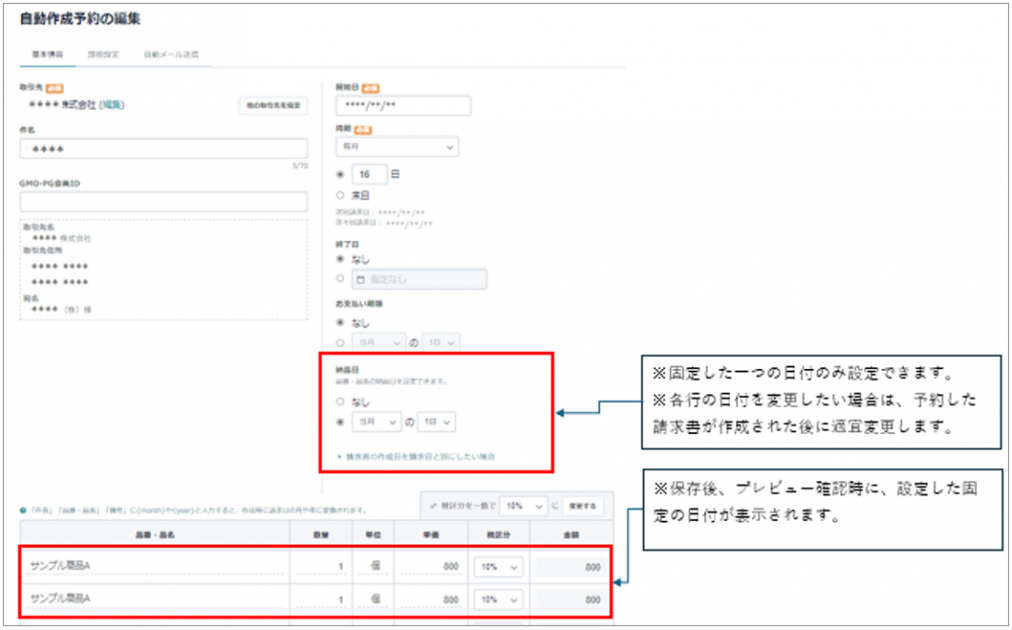This screenshot has width=1012, height=630.
Task: Open the 終了日 calendar date picker icon
Action: (x=360, y=279)
